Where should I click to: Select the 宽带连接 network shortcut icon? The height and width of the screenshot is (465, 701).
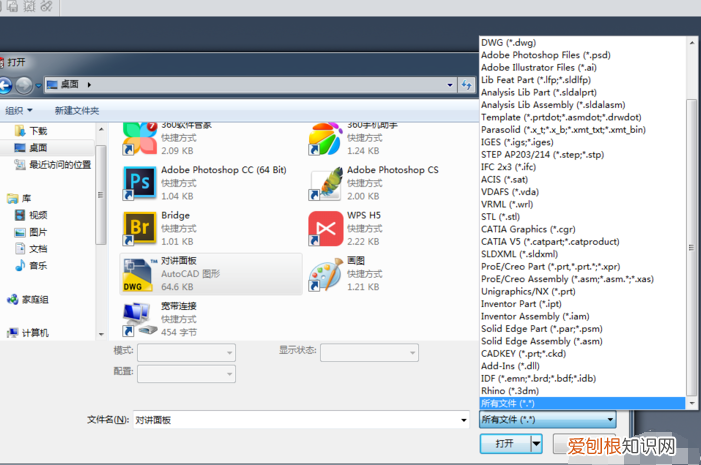point(136,317)
